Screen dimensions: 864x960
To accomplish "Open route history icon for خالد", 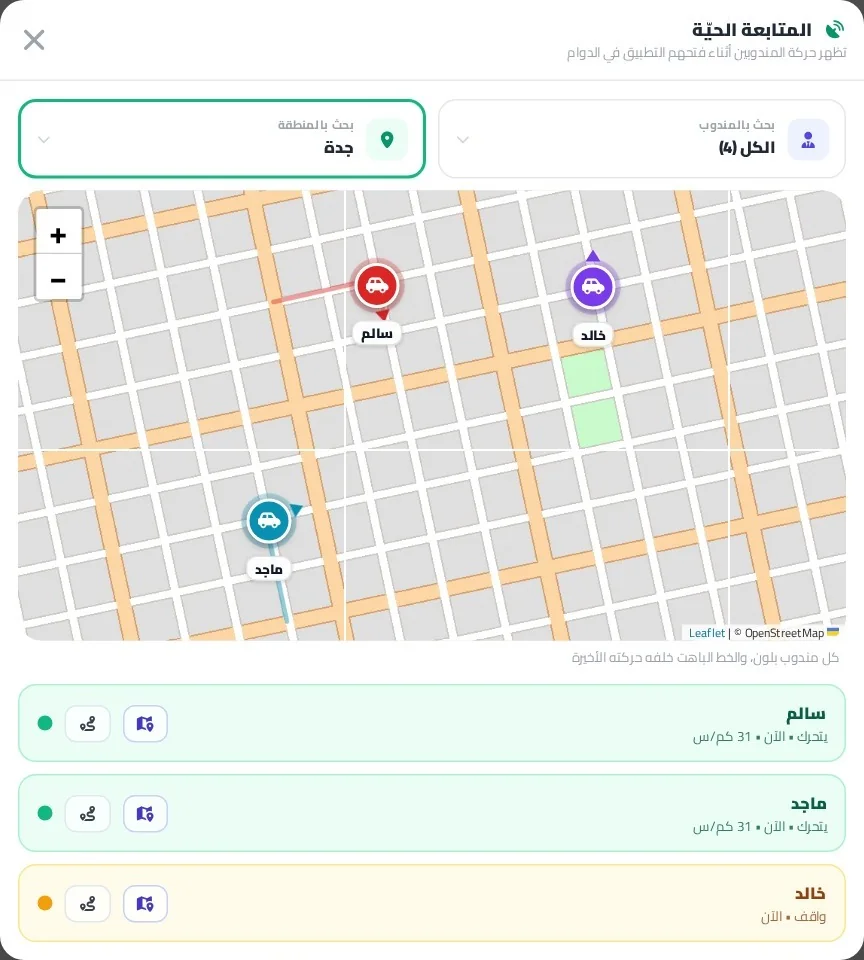I will tap(88, 904).
